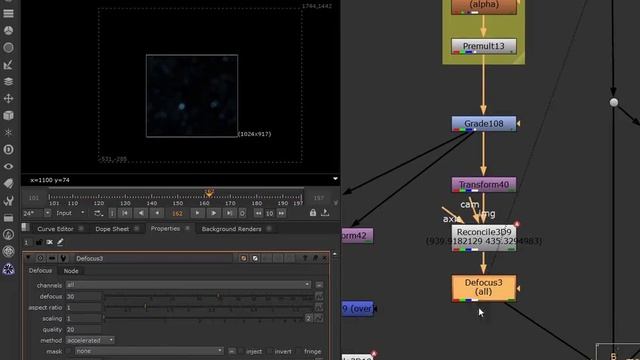Select the Defocus tab of Defocus3
The image size is (640, 360).
click(40, 271)
